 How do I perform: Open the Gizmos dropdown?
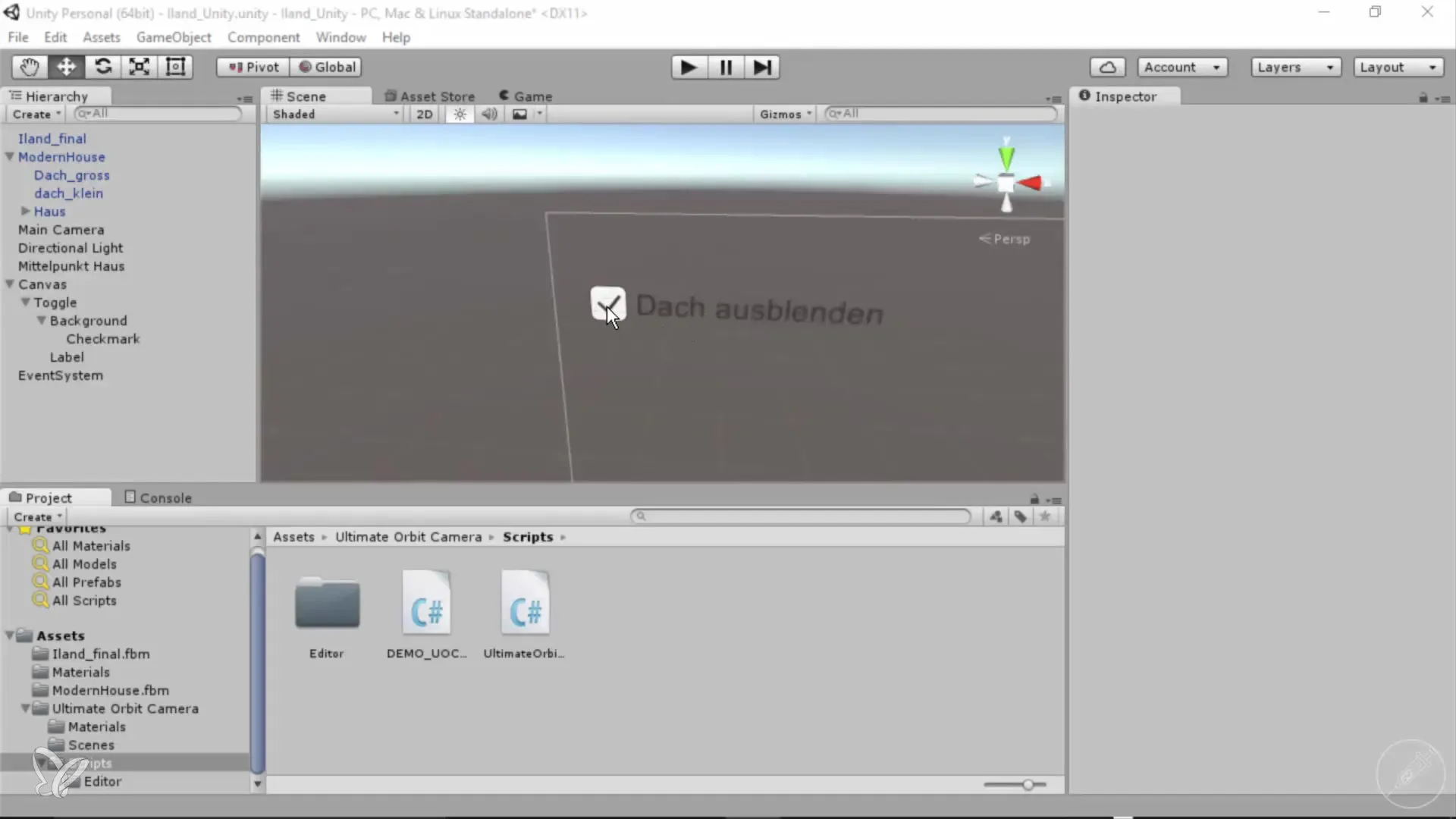coord(785,114)
